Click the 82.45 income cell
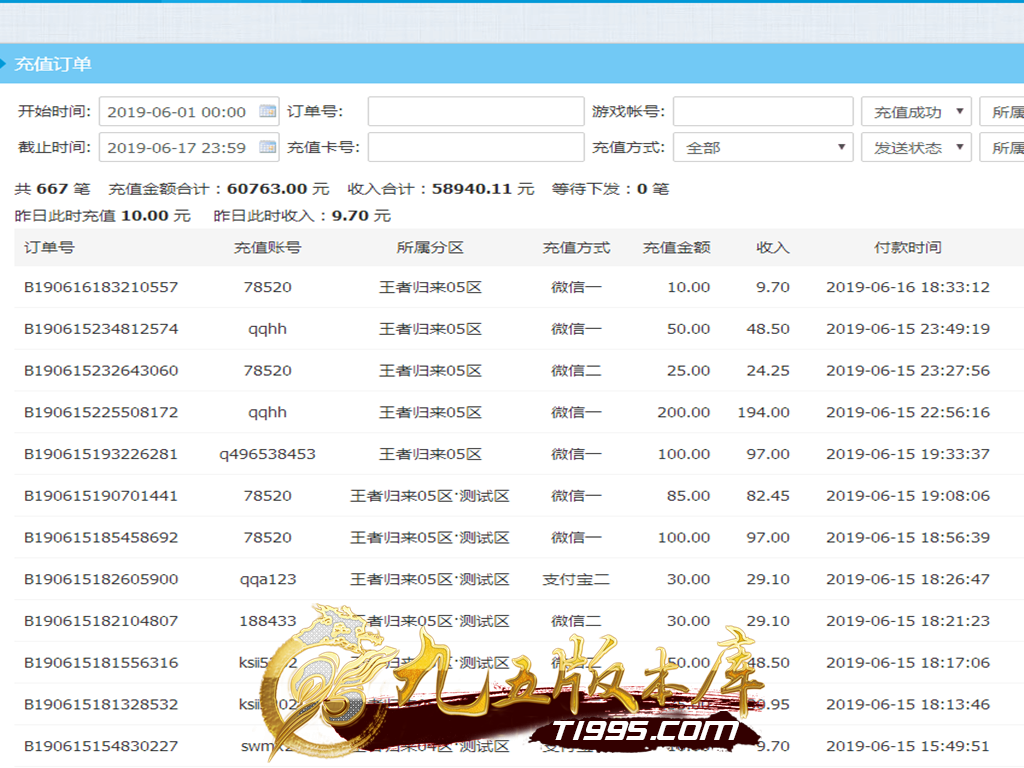The image size is (1024, 768). click(x=768, y=496)
